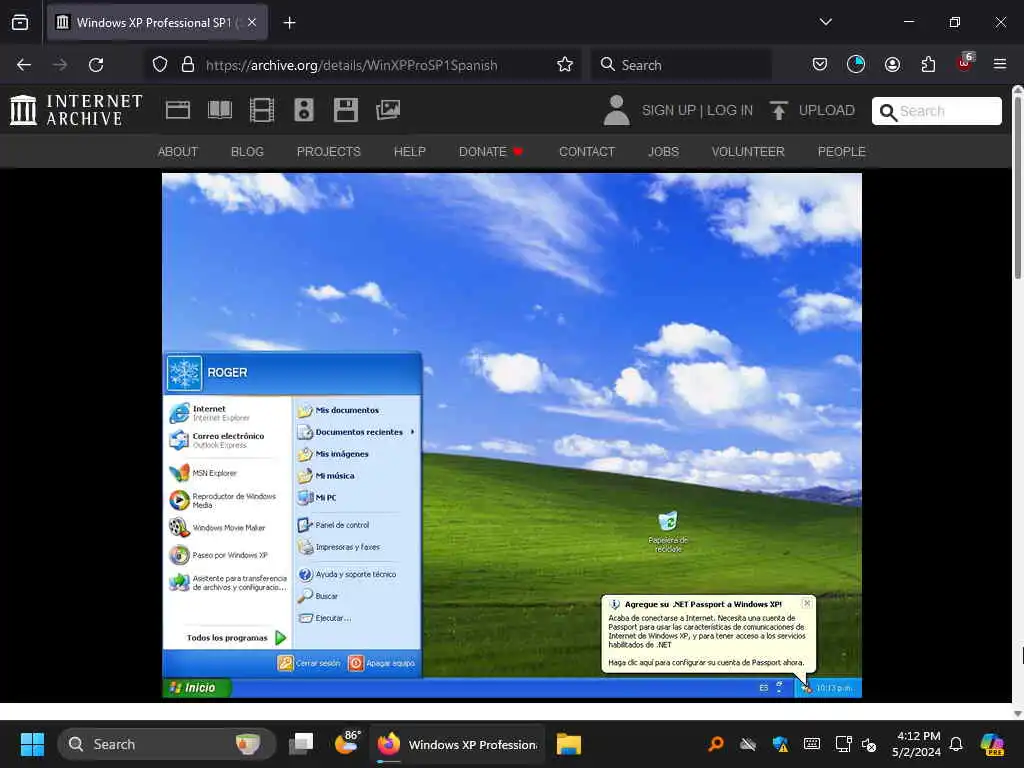Bookmark this page with star icon
The image size is (1024, 768).
click(x=565, y=65)
